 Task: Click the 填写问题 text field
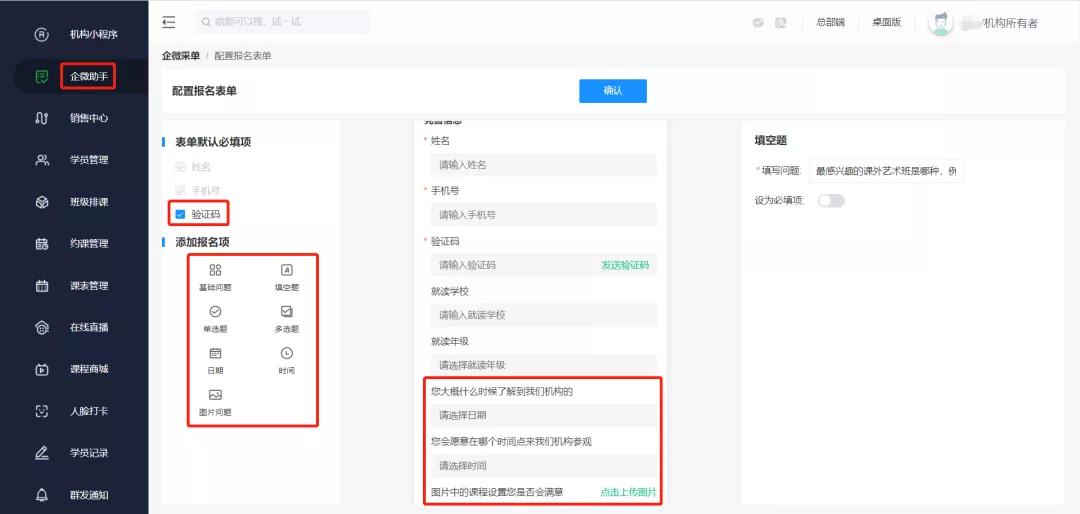(886, 171)
